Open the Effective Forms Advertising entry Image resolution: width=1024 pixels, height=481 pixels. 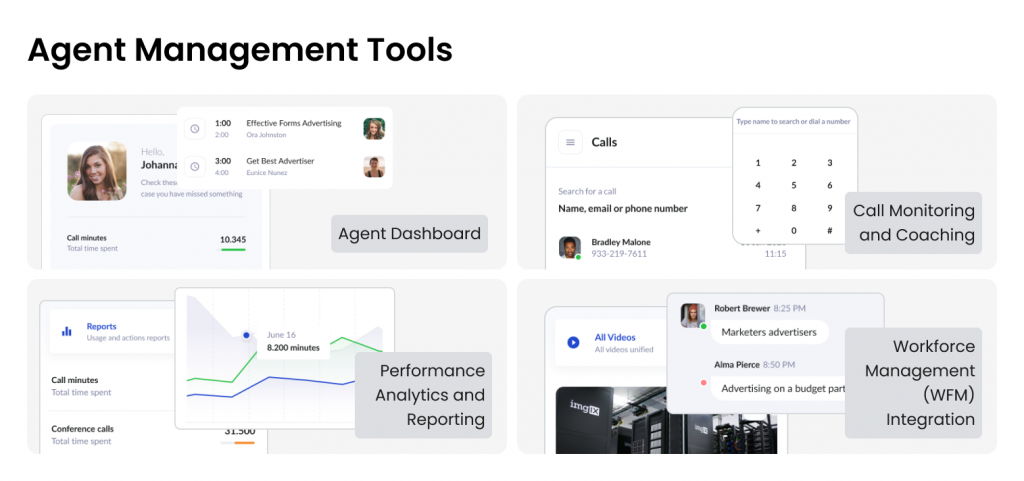[x=293, y=124]
